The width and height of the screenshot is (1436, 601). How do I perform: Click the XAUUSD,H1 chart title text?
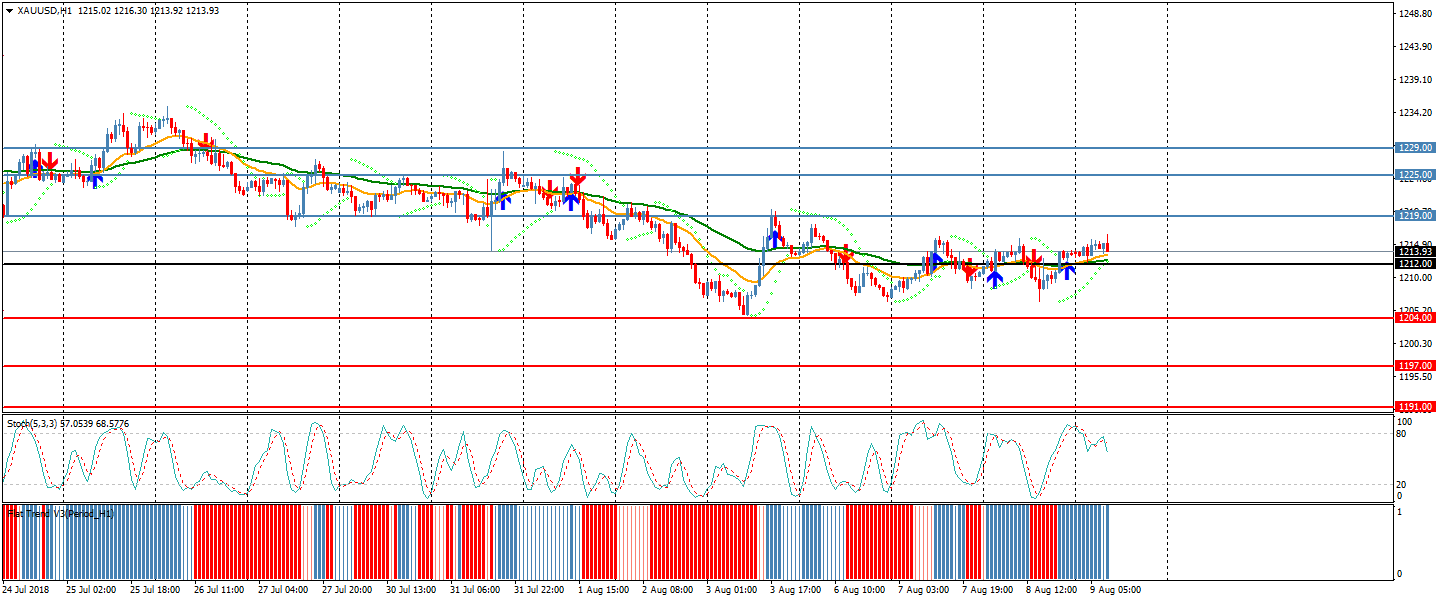(x=45, y=10)
